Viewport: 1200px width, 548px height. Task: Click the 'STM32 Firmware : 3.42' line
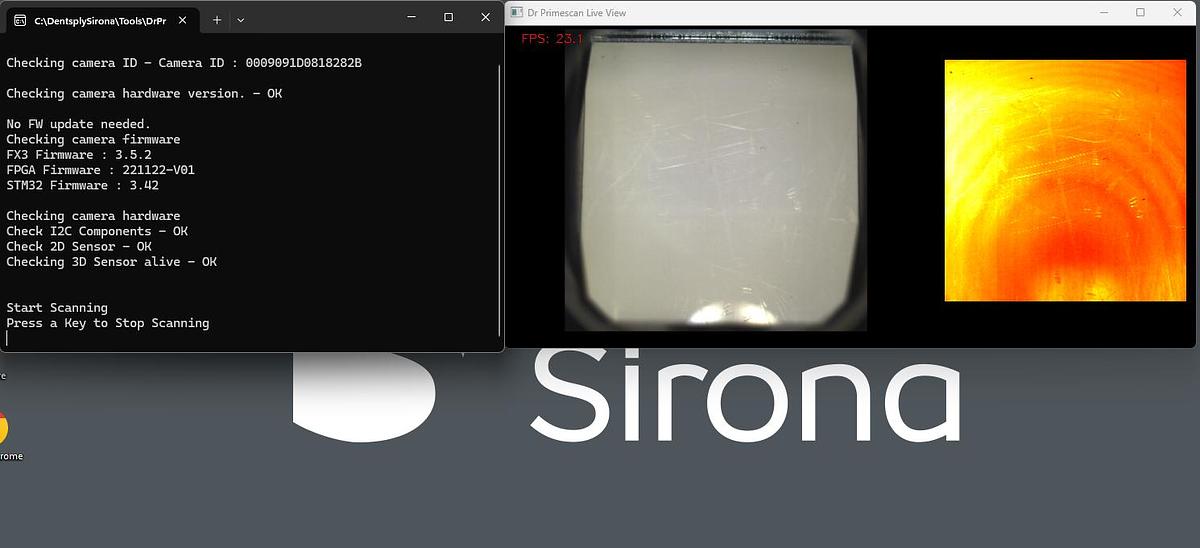83,185
